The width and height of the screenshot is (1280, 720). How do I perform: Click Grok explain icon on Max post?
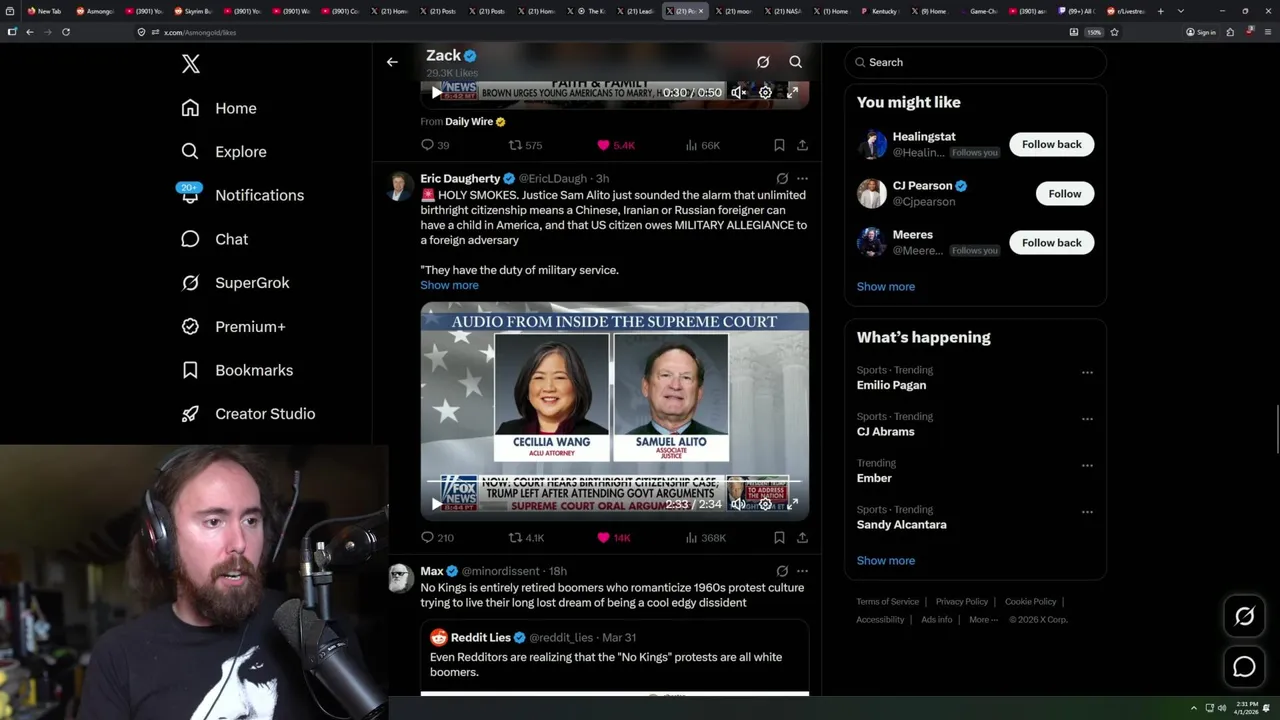[782, 571]
